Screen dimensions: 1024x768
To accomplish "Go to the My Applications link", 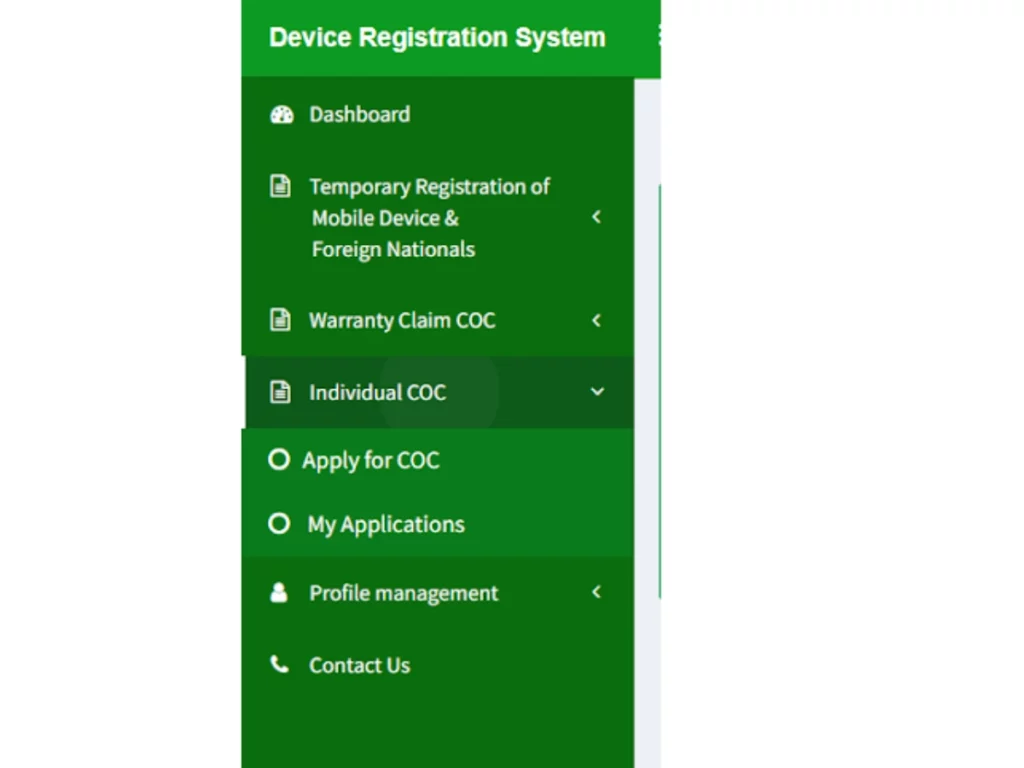I will (386, 525).
